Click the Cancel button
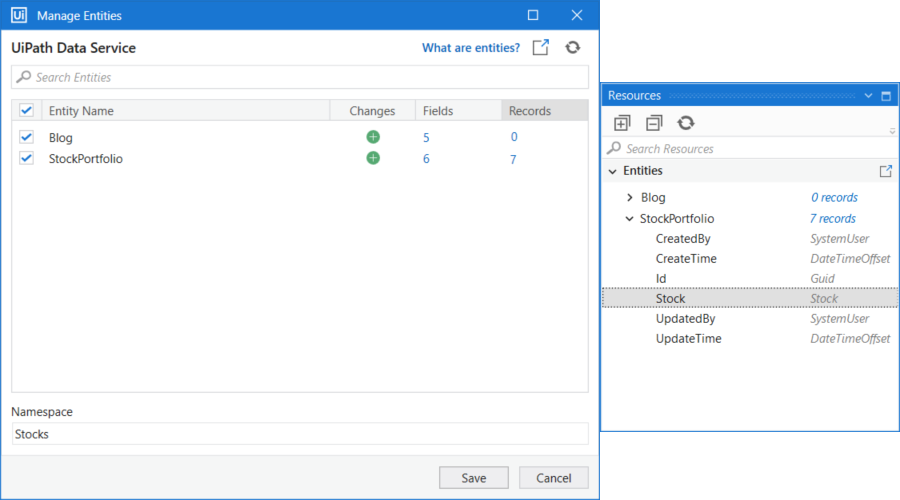This screenshot has width=900, height=500. (x=553, y=478)
